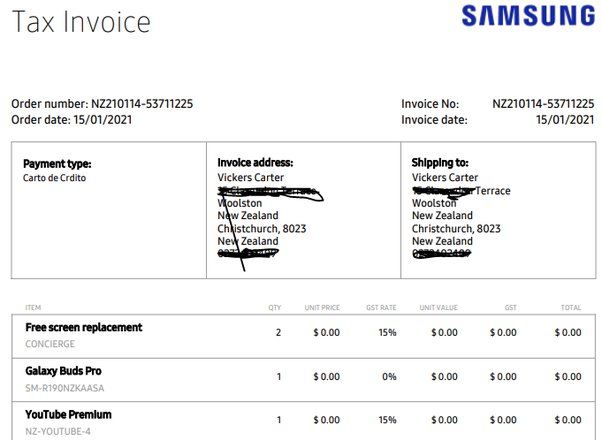Click quantity 2 for screen replacement
This screenshot has width=602, height=440.
pyautogui.click(x=278, y=332)
